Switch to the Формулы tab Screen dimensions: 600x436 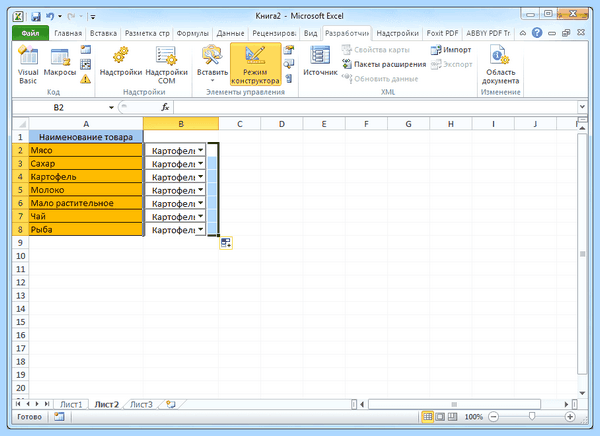(192, 33)
